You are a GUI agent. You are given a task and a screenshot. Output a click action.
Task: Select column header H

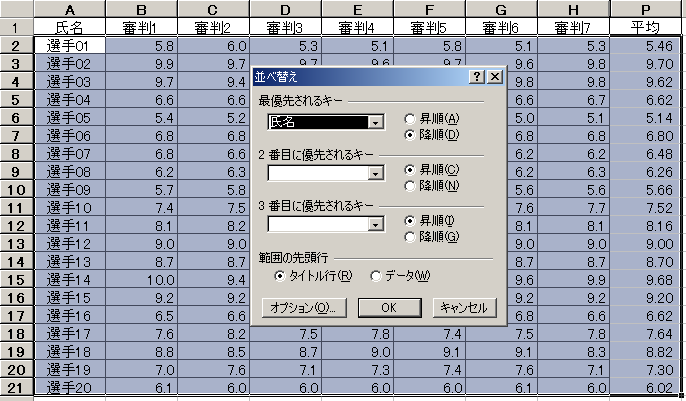tap(574, 9)
